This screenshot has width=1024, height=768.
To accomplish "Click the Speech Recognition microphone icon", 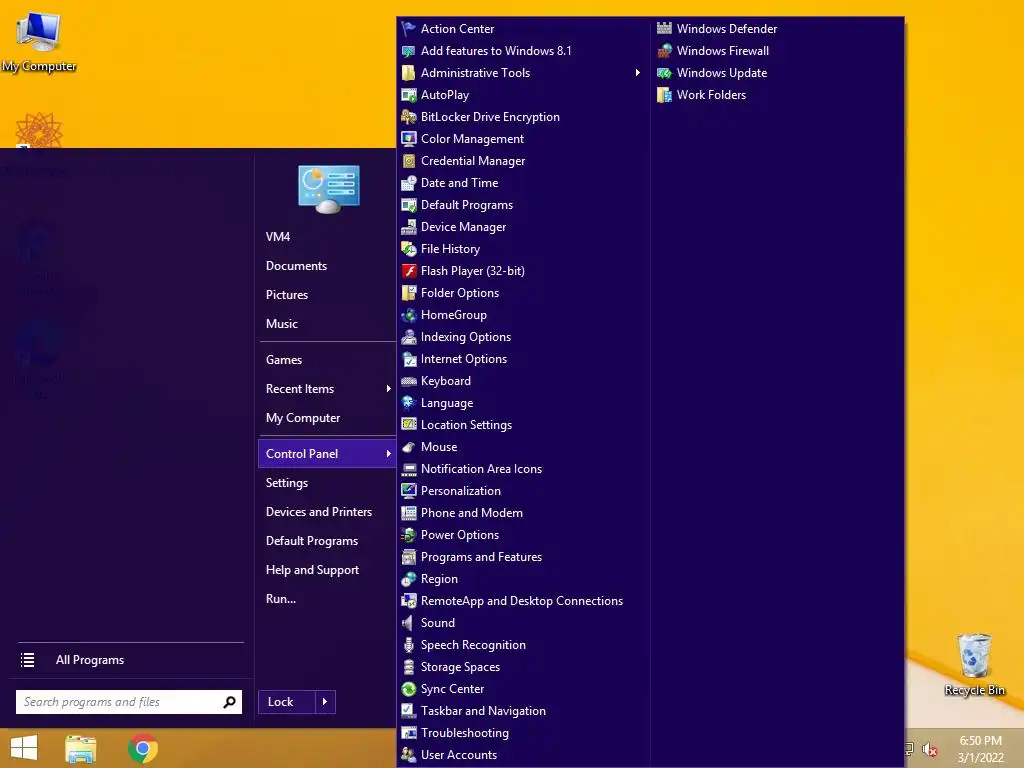I will pos(409,645).
